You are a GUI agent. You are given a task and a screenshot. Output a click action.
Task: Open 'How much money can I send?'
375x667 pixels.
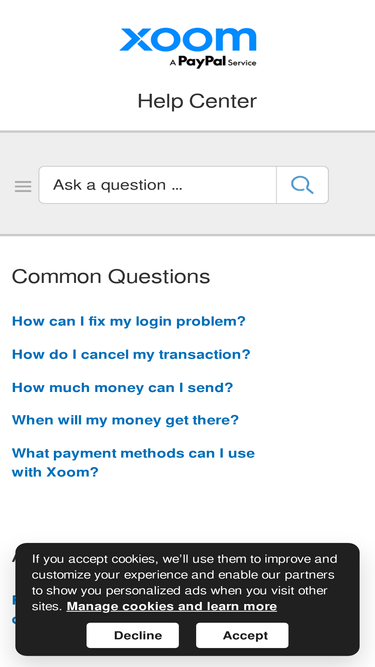pos(122,388)
